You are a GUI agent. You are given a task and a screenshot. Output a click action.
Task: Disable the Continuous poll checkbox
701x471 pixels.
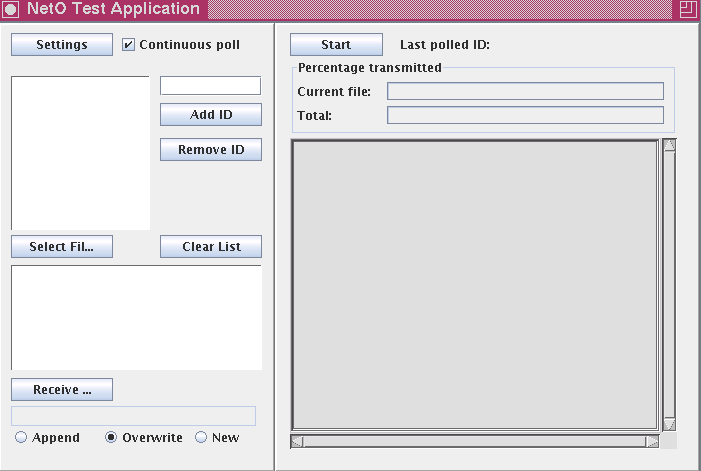[128, 45]
